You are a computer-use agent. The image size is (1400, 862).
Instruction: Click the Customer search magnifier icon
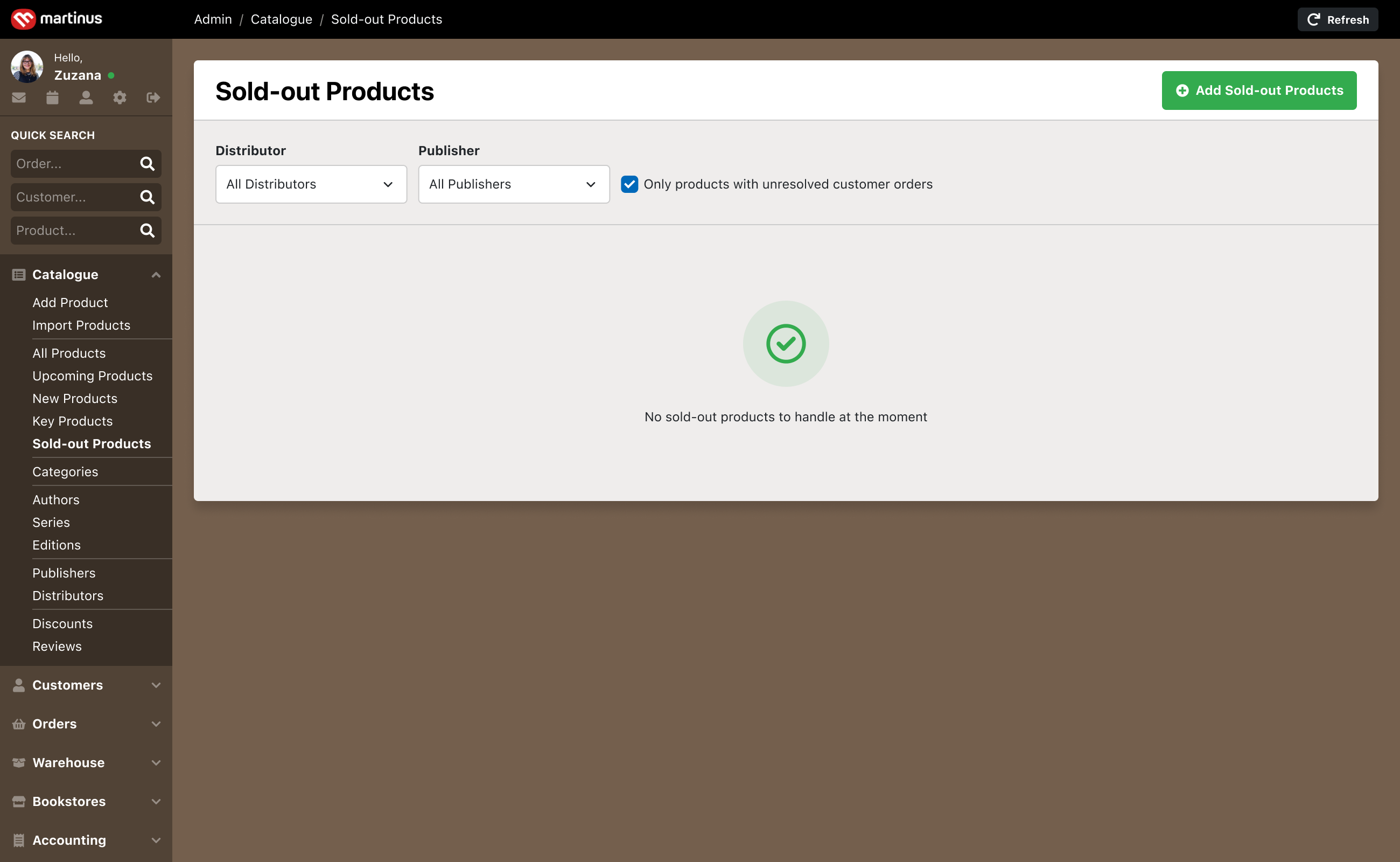[x=148, y=197]
